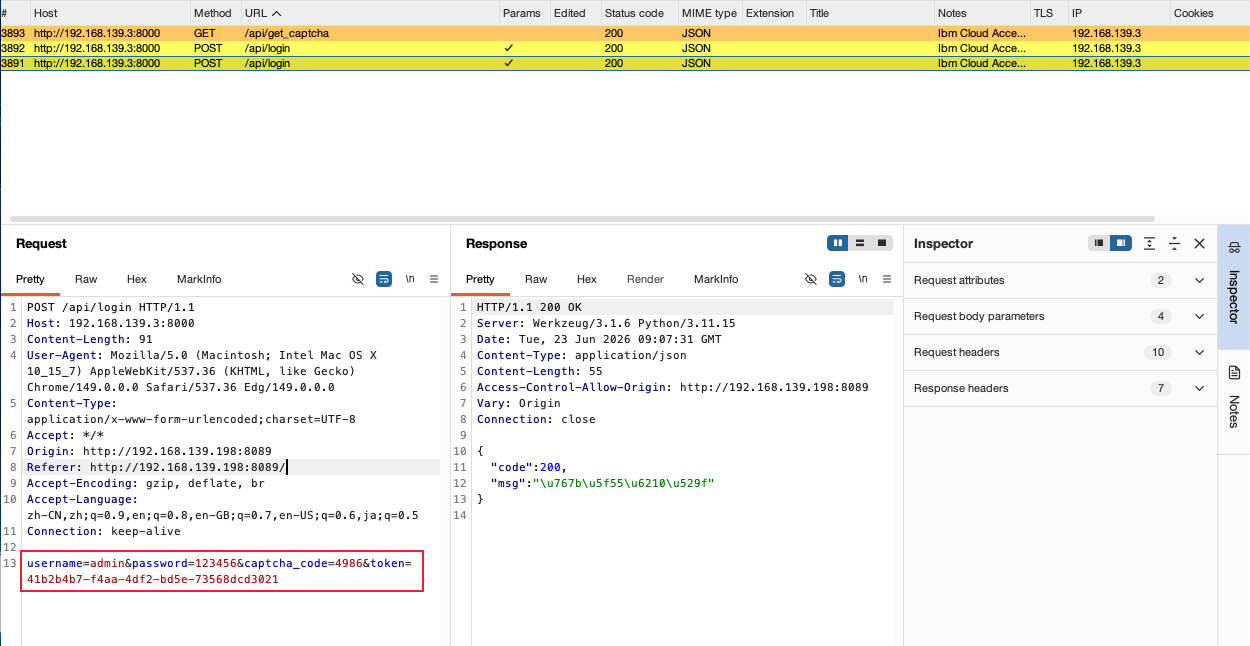Select the /api/get_captcha request row
The width and height of the screenshot is (1250, 646).
click(x=625, y=33)
